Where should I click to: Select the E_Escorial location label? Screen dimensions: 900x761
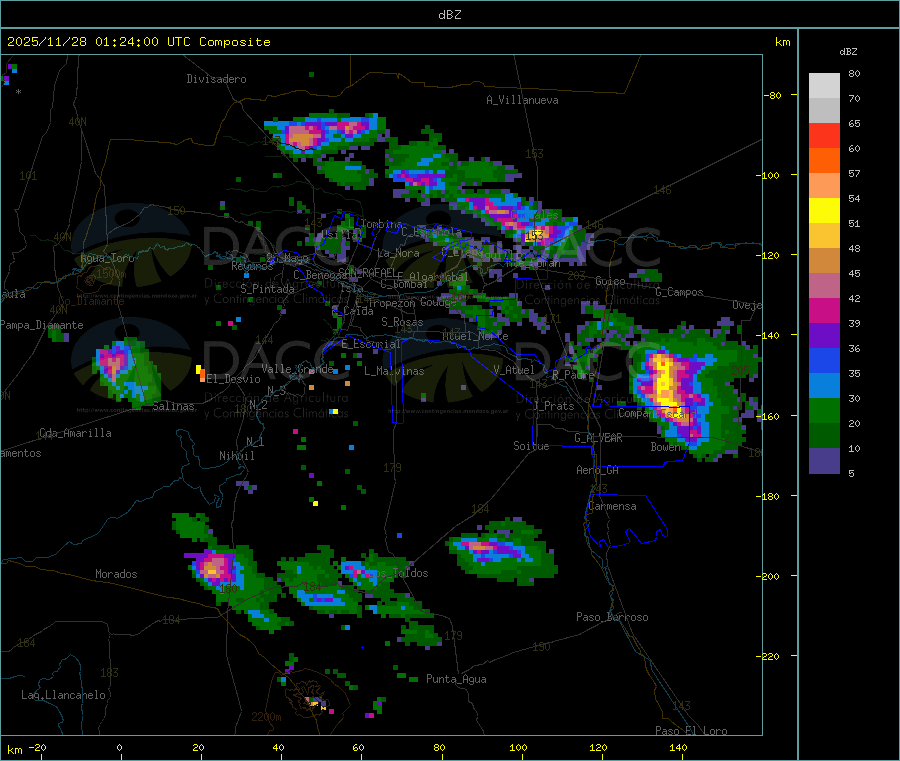371,344
